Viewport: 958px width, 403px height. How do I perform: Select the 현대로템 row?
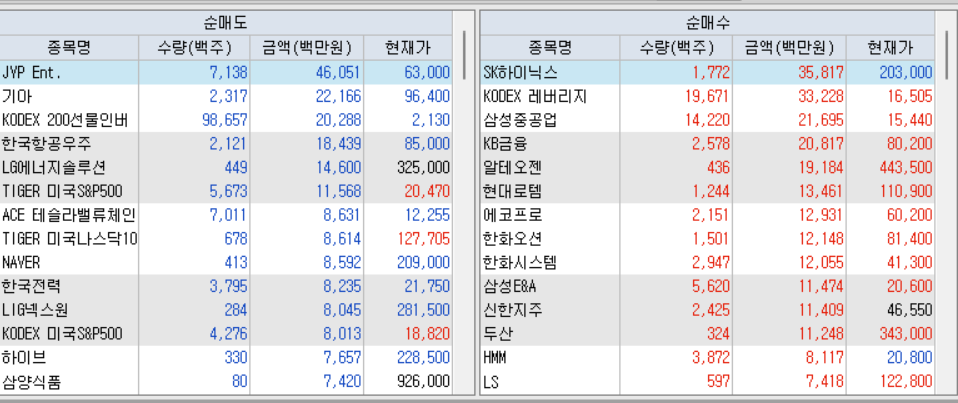tap(708, 192)
